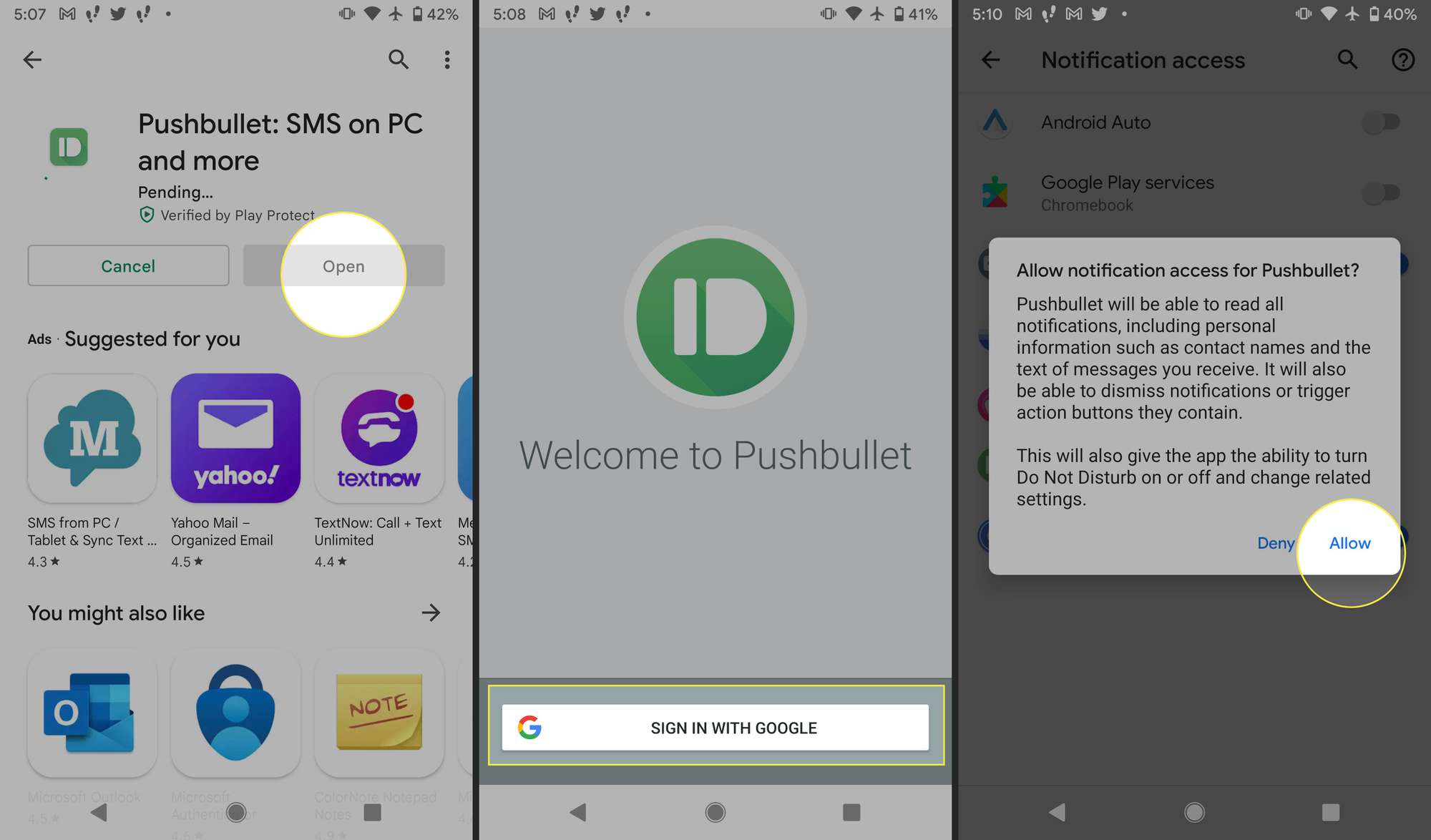Tap Open for the Pushbullet app
Screen dimensions: 1431x840
tap(343, 265)
